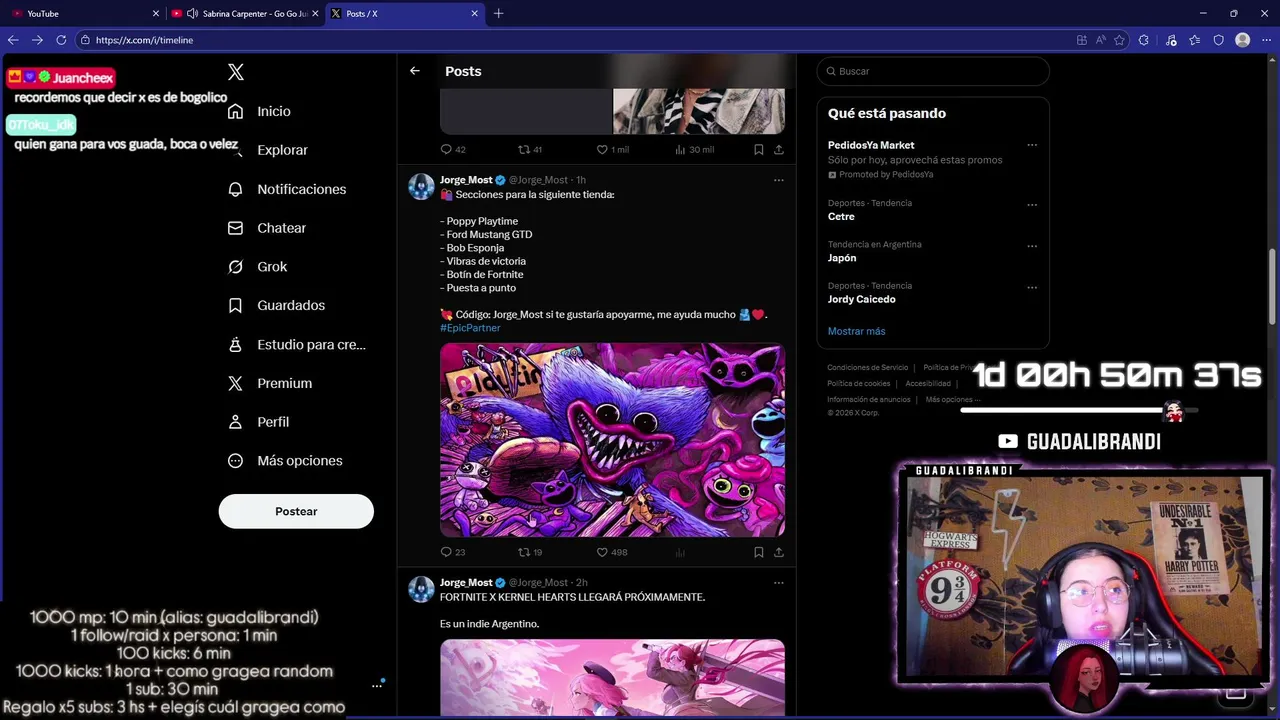Open more options on the 1h Jorge_Most post

tap(779, 180)
